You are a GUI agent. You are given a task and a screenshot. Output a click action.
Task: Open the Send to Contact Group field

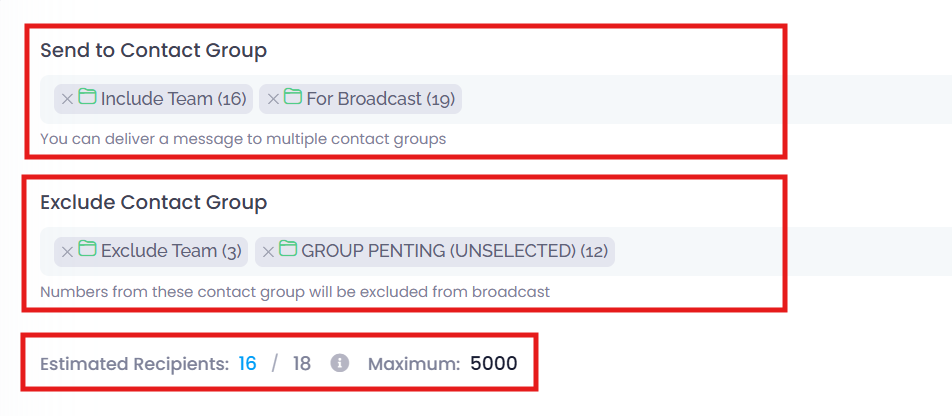click(x=496, y=99)
